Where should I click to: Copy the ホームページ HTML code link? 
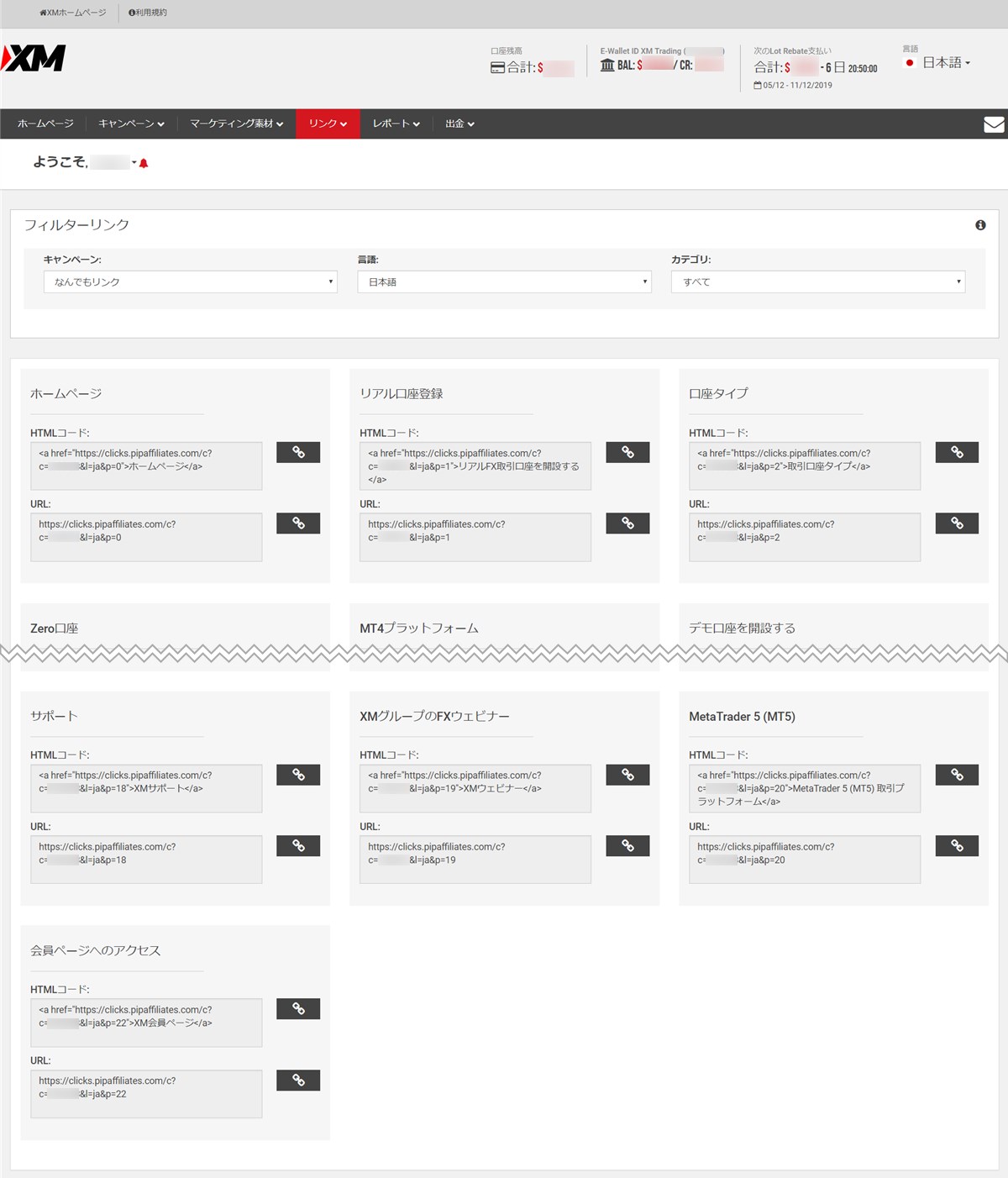tap(298, 452)
